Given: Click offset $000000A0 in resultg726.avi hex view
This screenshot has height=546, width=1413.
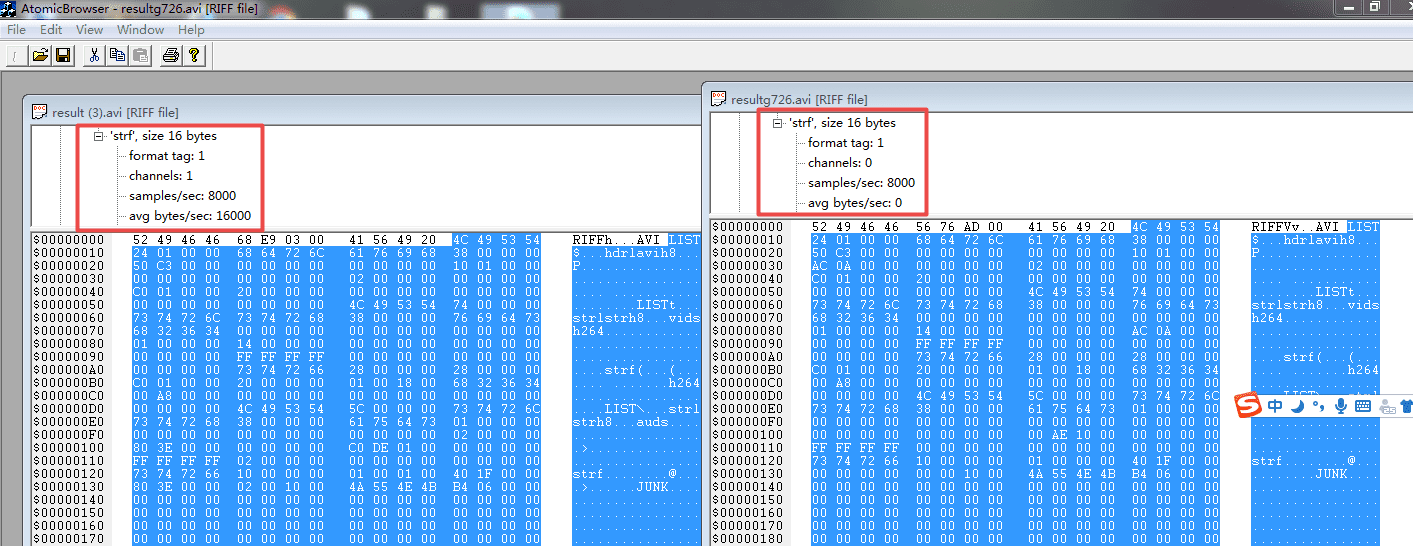Looking at the screenshot, I should coord(748,356).
